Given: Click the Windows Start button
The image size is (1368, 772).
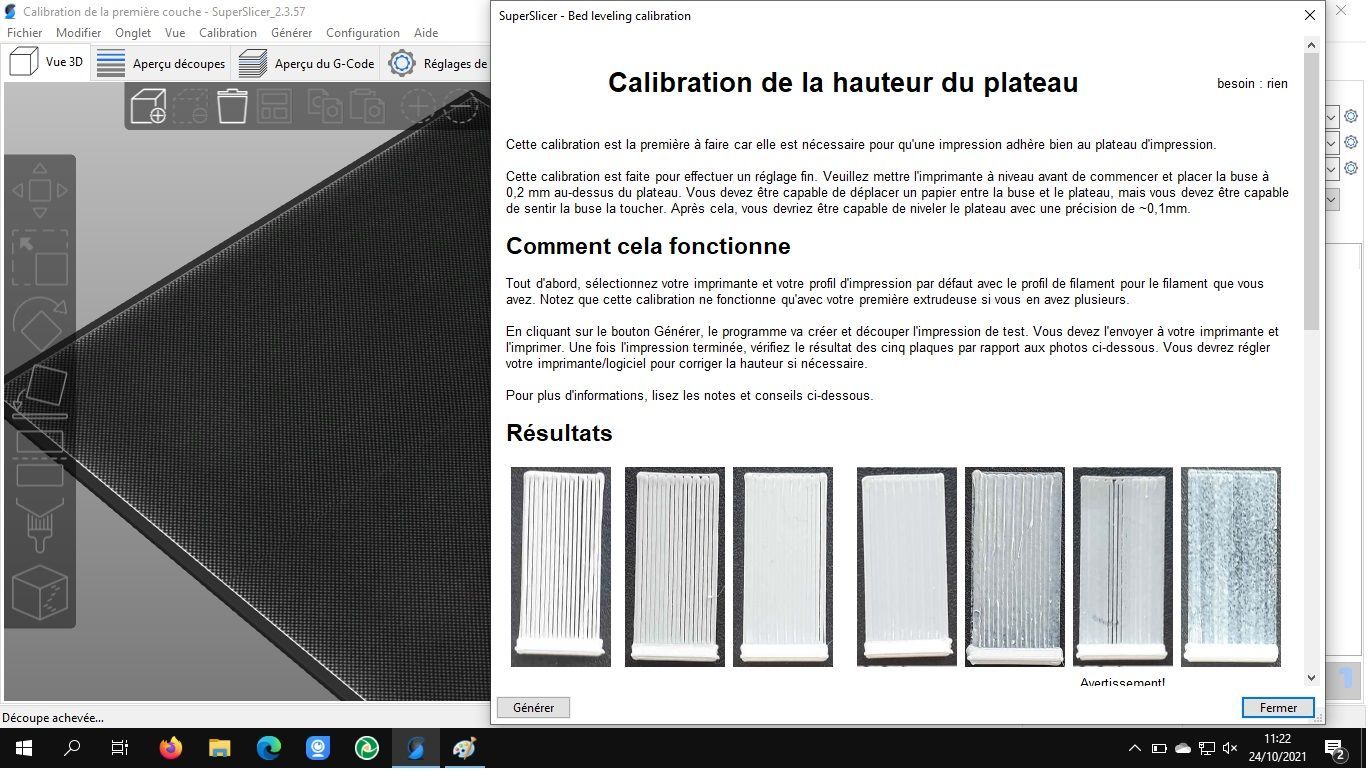Looking at the screenshot, I should click(24, 748).
